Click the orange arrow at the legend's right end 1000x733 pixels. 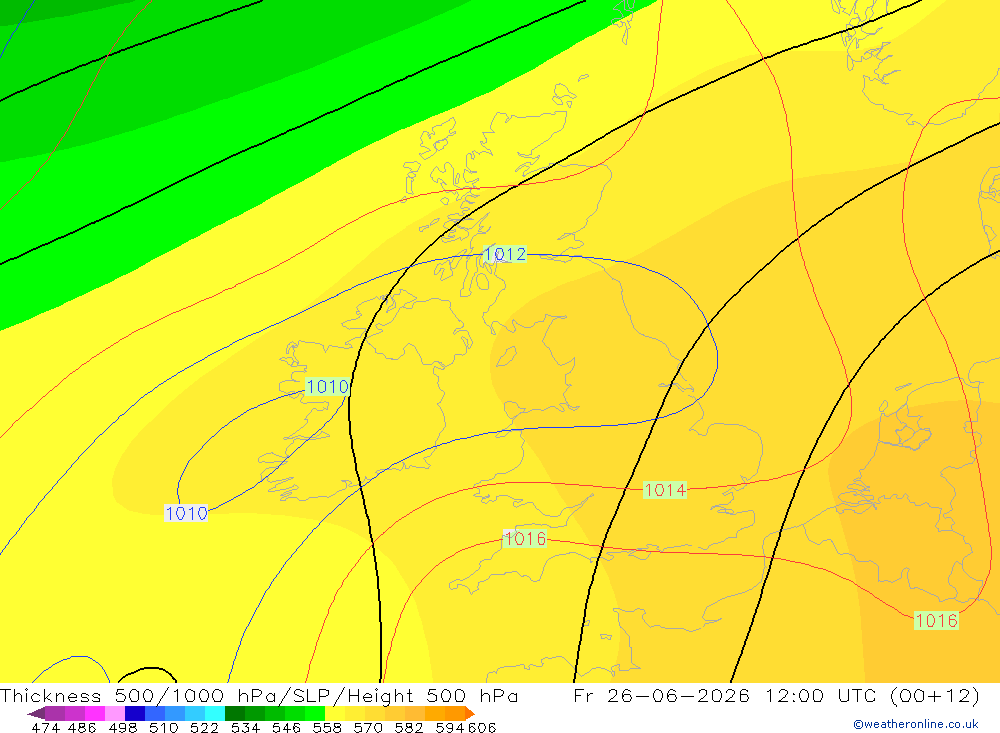click(x=470, y=713)
